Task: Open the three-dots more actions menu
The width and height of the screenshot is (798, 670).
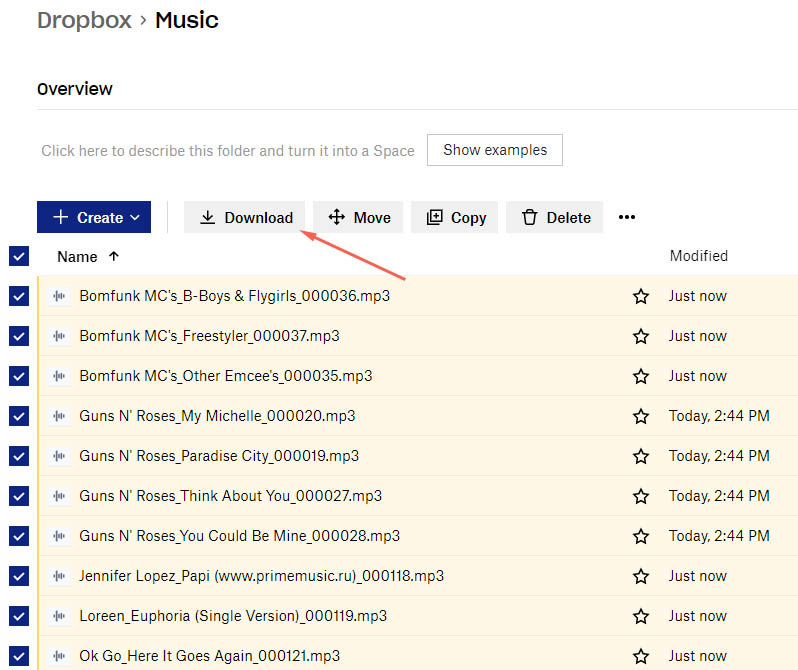Action: point(626,217)
